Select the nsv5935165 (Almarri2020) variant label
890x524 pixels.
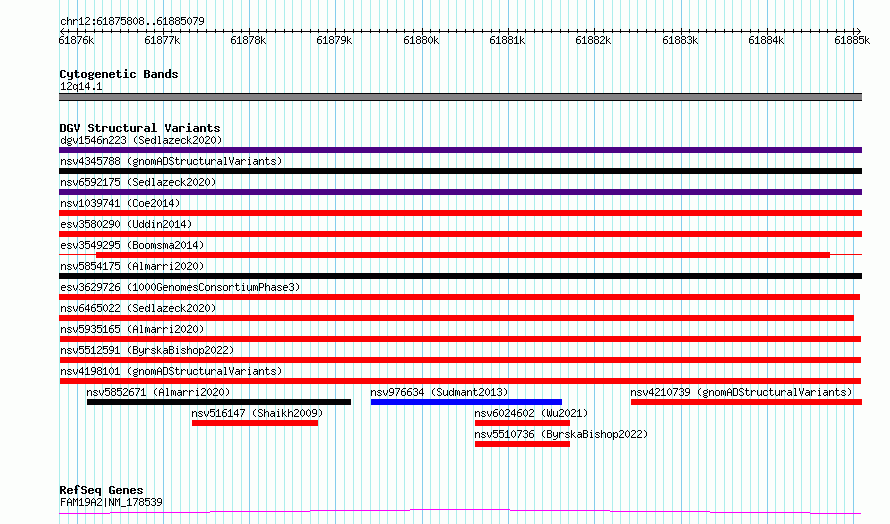coord(132,329)
